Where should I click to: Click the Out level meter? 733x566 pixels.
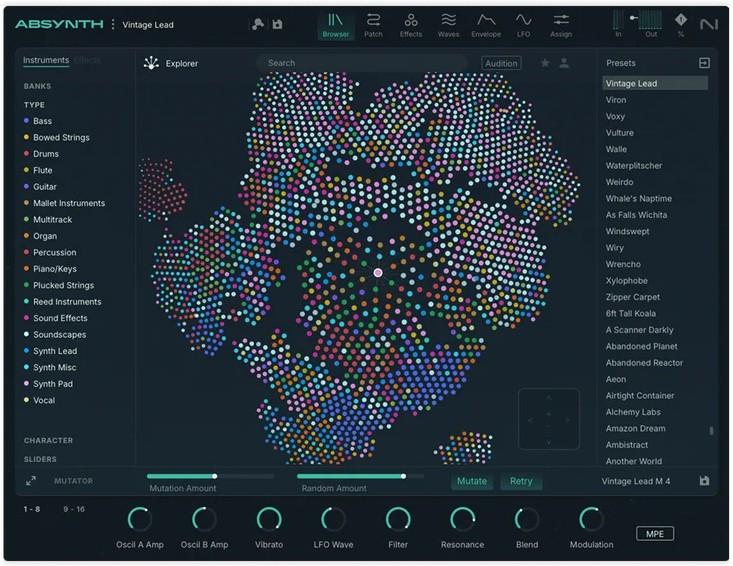coord(650,21)
